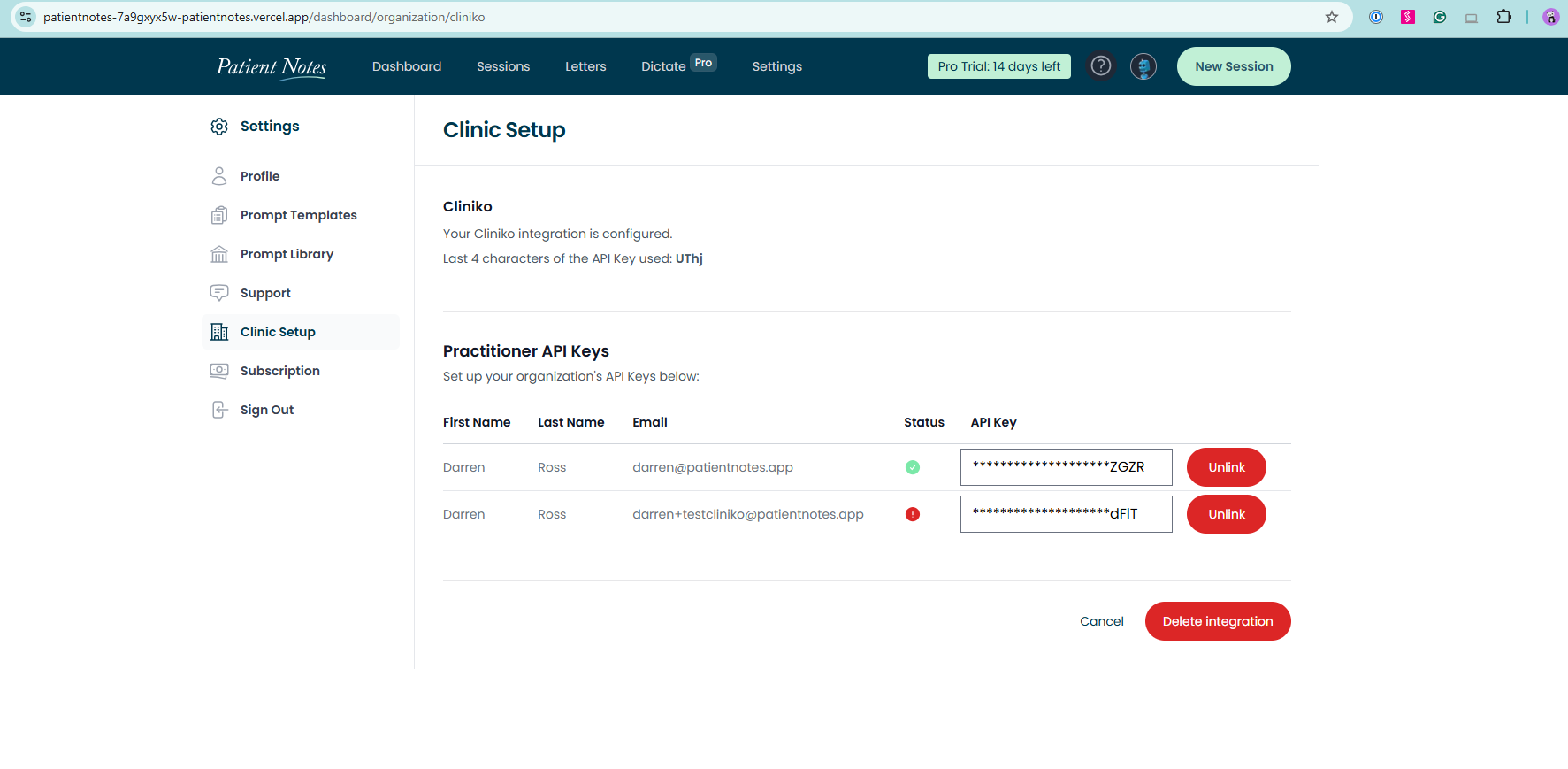
Task: Open the Chrome profile avatar
Action: pos(1551,17)
